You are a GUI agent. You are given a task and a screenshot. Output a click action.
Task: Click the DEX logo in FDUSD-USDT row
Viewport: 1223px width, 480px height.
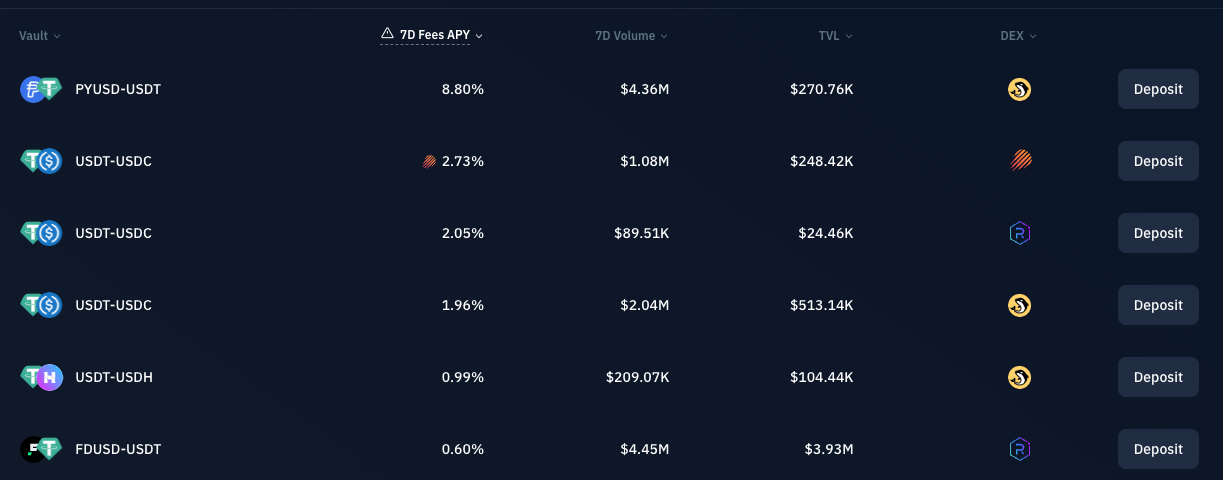[1019, 449]
